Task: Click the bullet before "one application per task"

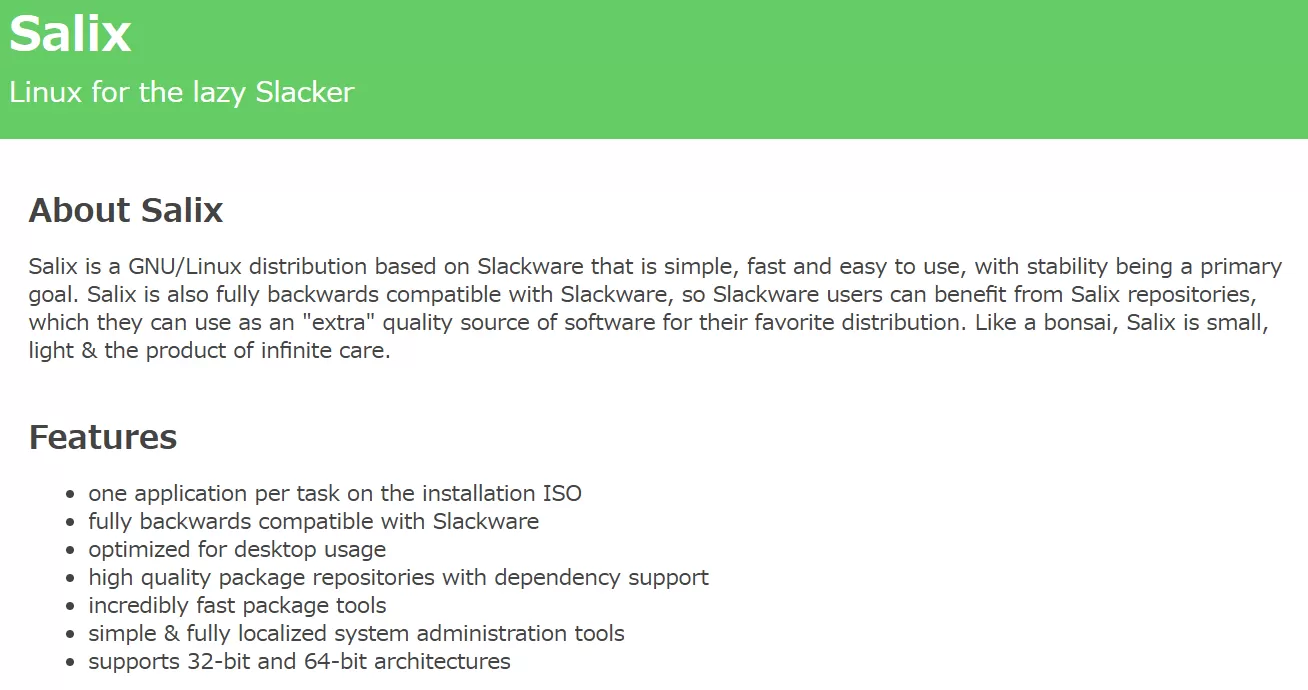Action: click(70, 494)
